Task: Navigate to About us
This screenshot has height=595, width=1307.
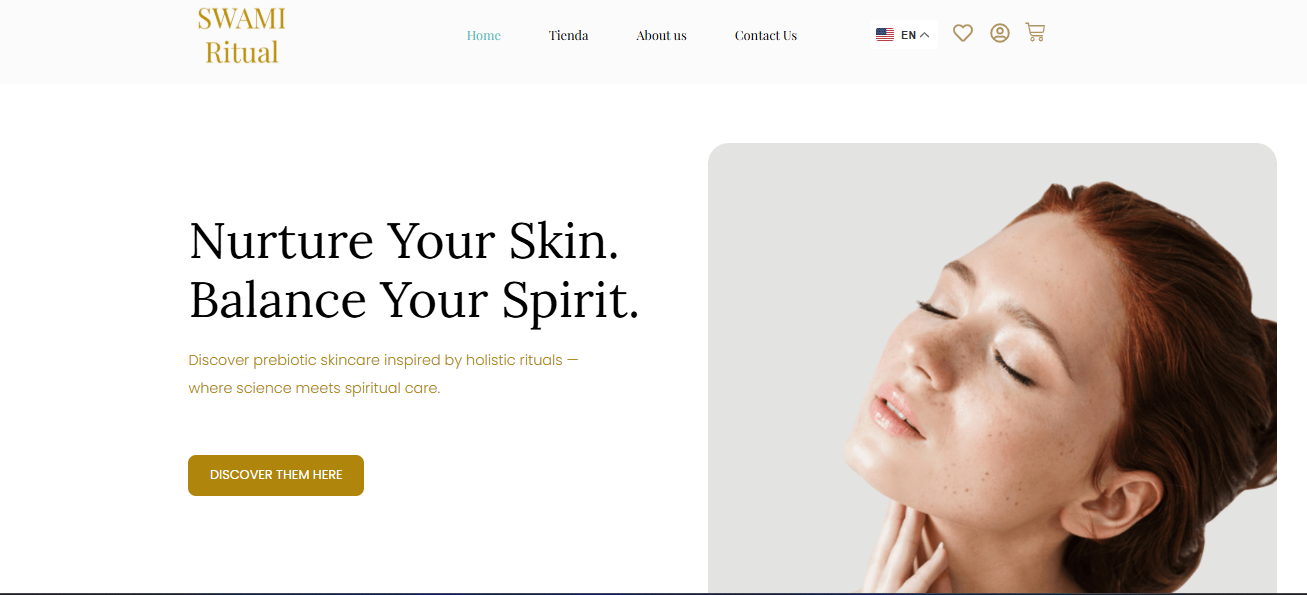Action: [x=662, y=35]
